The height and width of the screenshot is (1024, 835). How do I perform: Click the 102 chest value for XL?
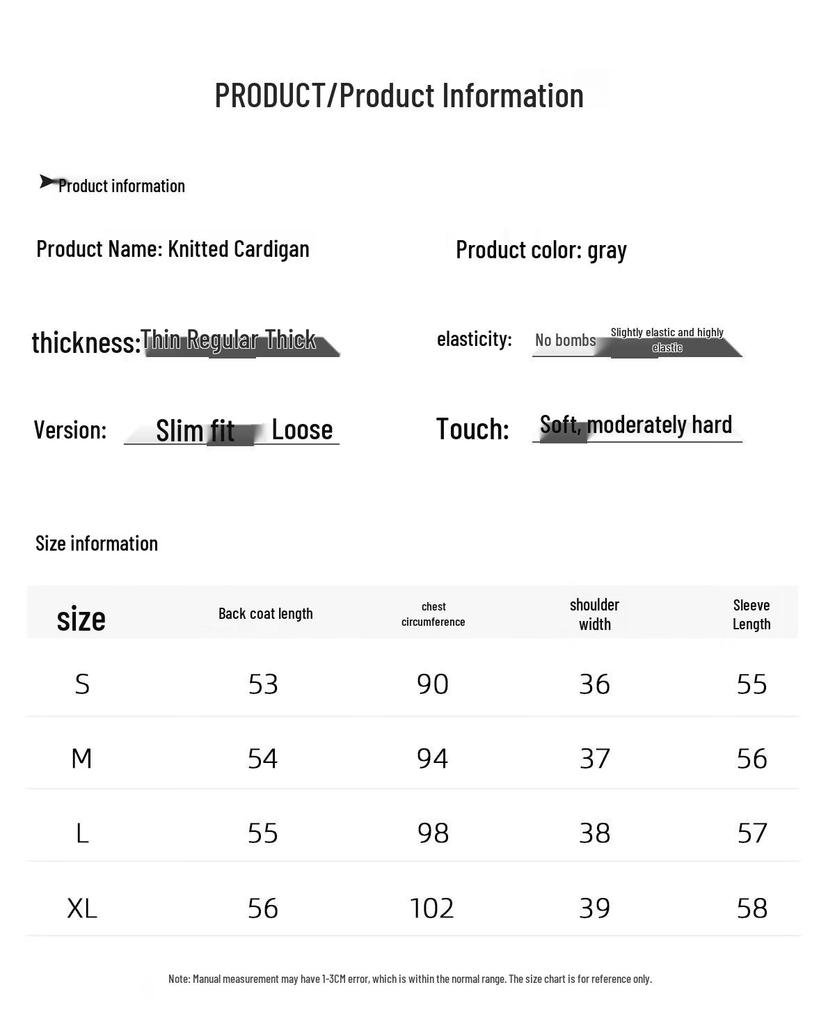click(x=432, y=908)
